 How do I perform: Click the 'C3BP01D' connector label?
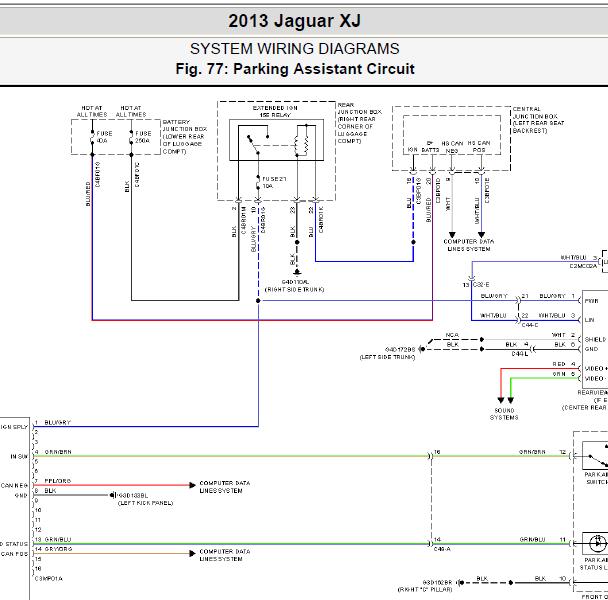[x=438, y=190]
